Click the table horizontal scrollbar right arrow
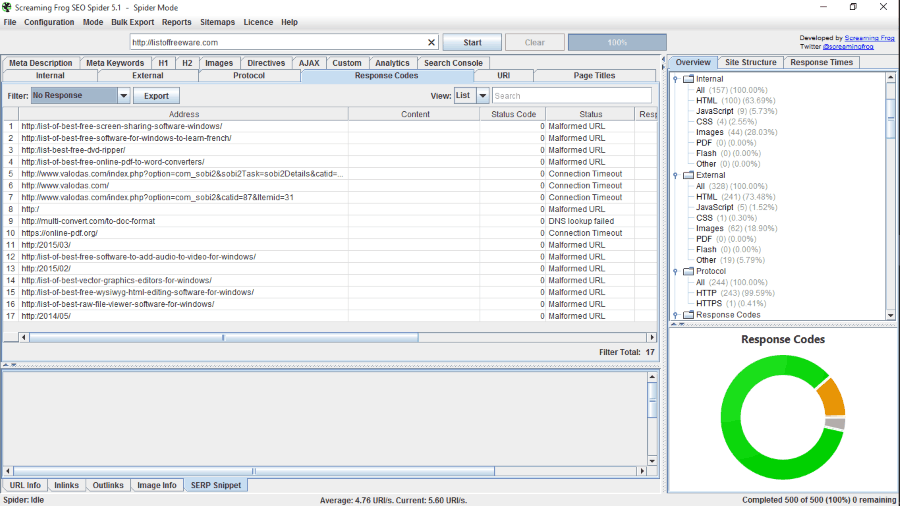This screenshot has height=506, width=900. [651, 337]
